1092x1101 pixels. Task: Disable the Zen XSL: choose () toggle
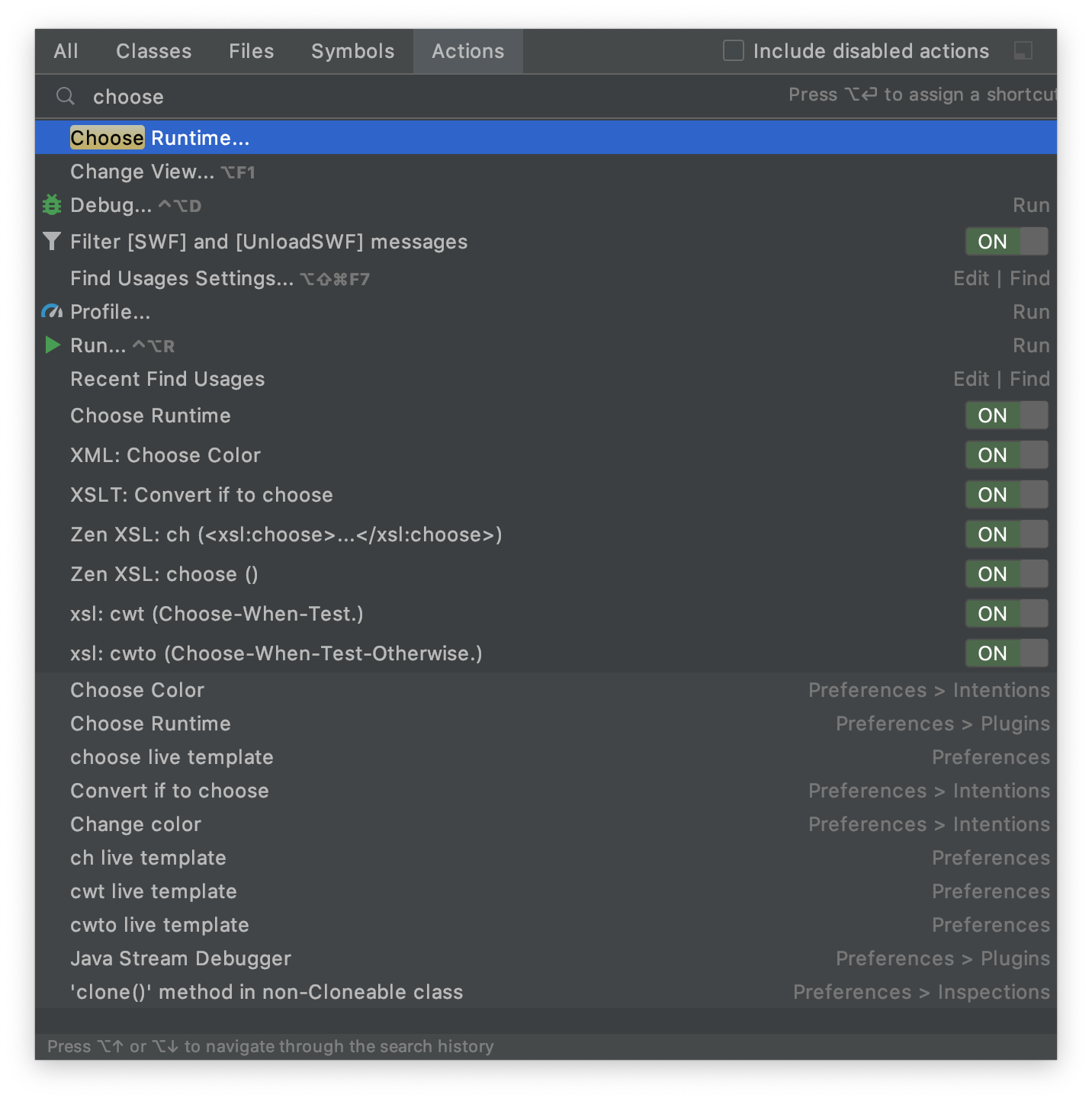click(x=1006, y=573)
